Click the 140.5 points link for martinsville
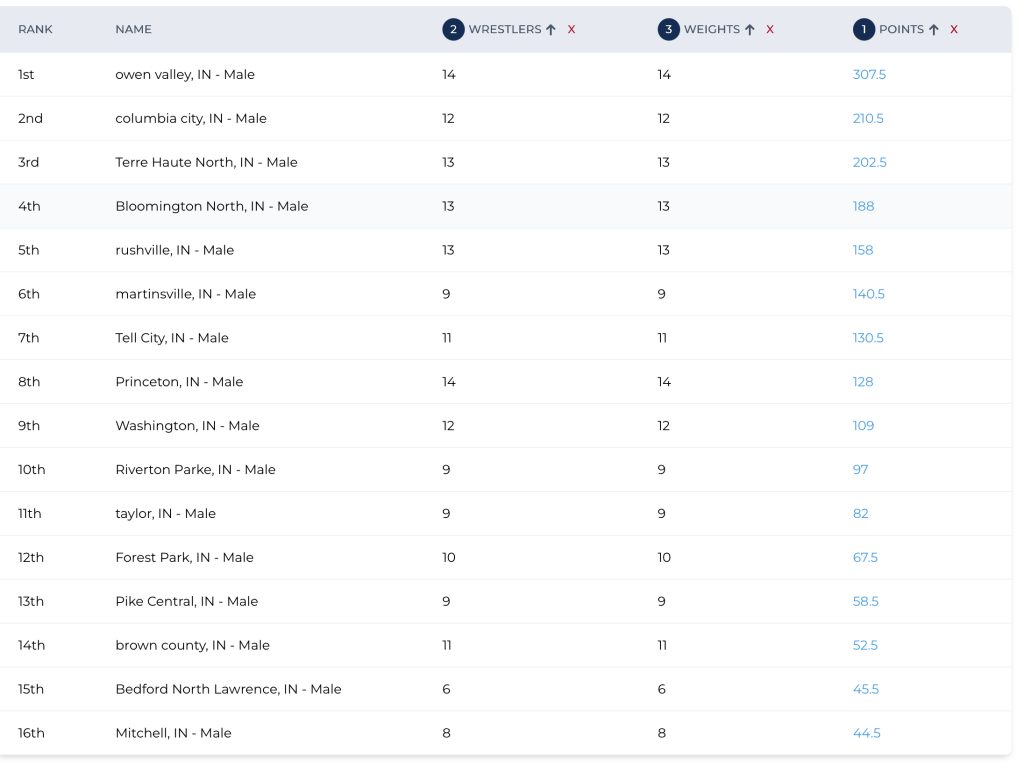This screenshot has width=1024, height=766. (x=868, y=295)
